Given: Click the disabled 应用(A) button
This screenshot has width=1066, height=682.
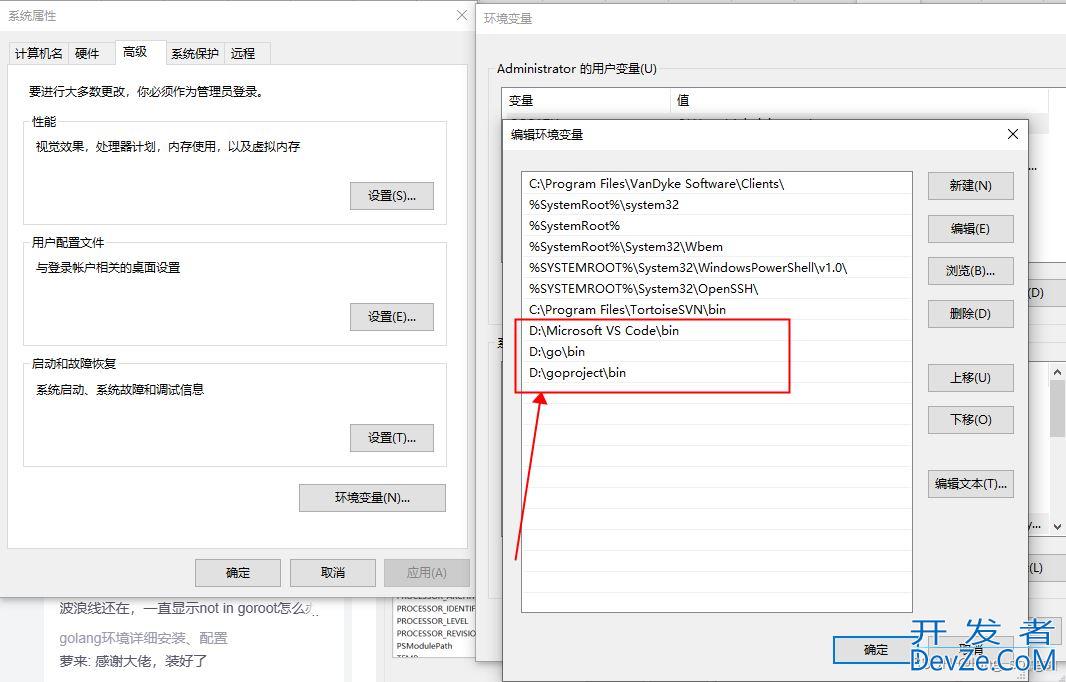Looking at the screenshot, I should point(426,573).
